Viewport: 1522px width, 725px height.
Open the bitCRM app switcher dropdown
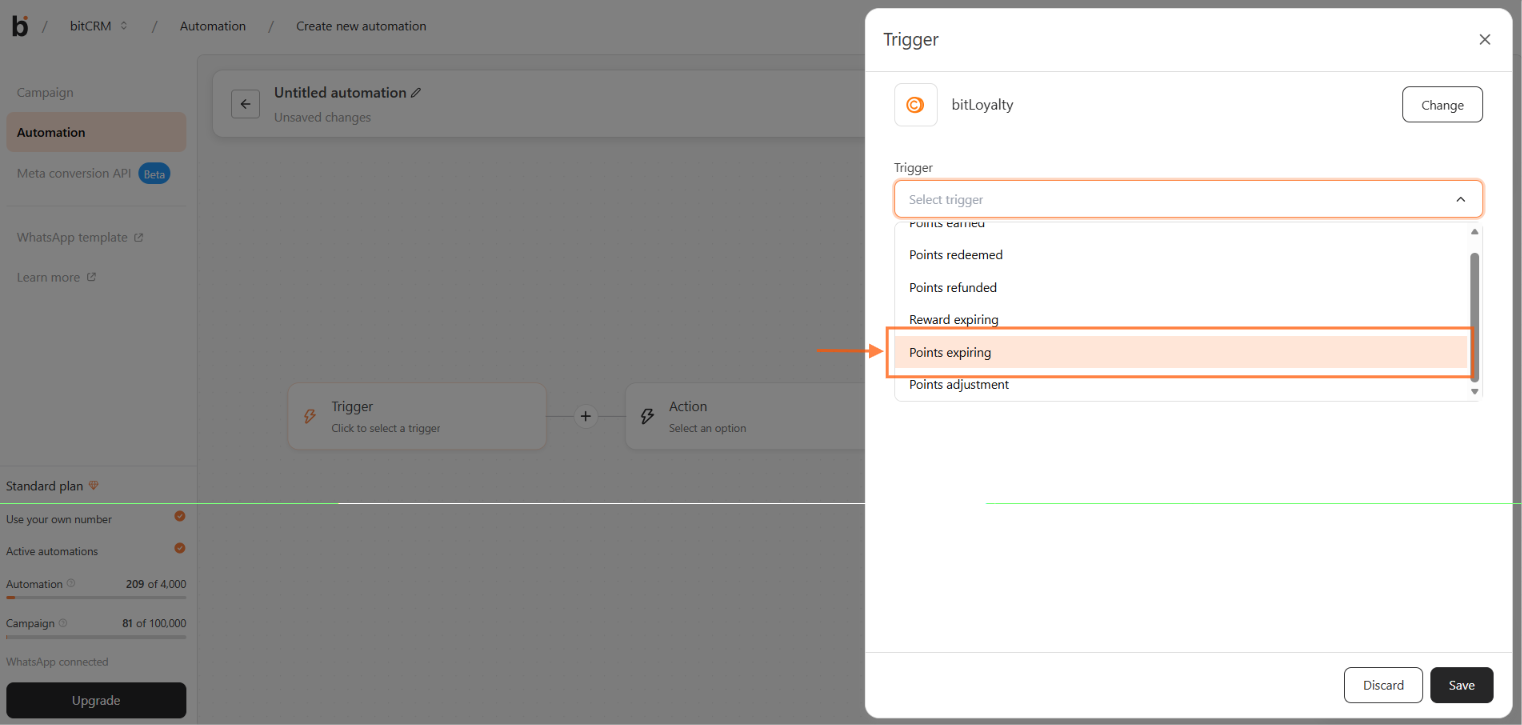click(99, 26)
